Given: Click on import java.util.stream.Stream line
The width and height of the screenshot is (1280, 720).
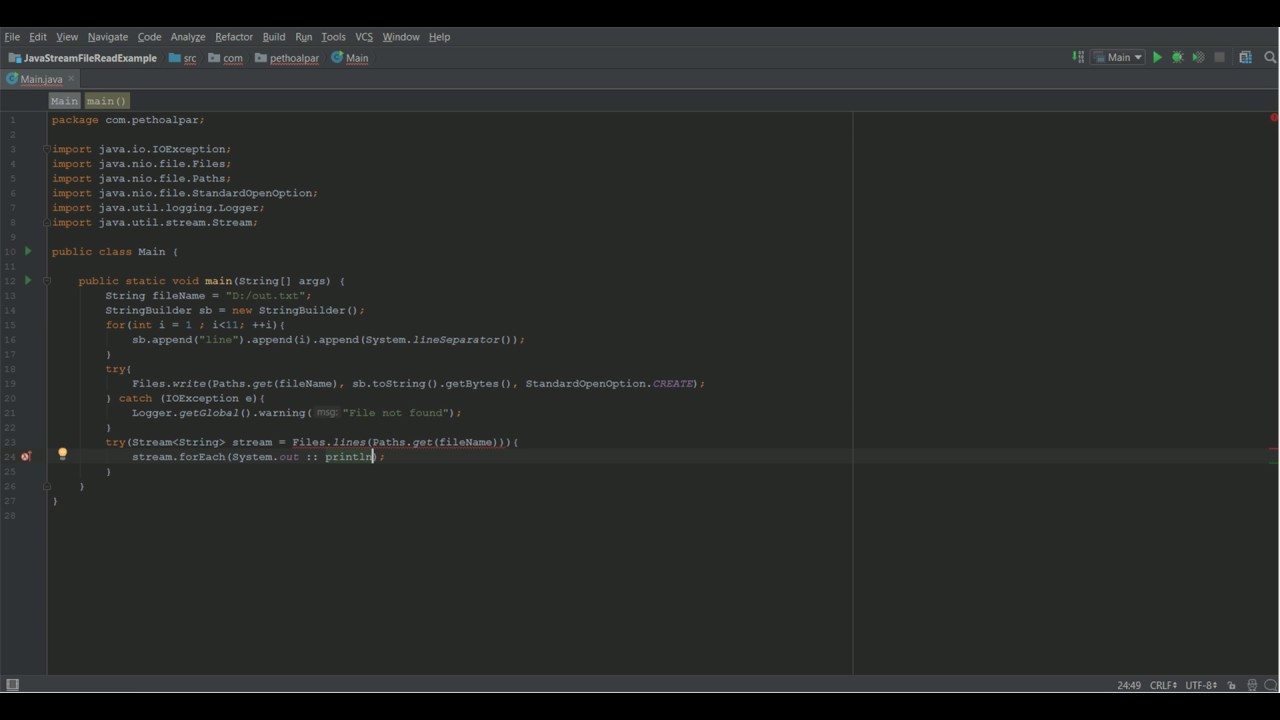Looking at the screenshot, I should pos(155,223).
